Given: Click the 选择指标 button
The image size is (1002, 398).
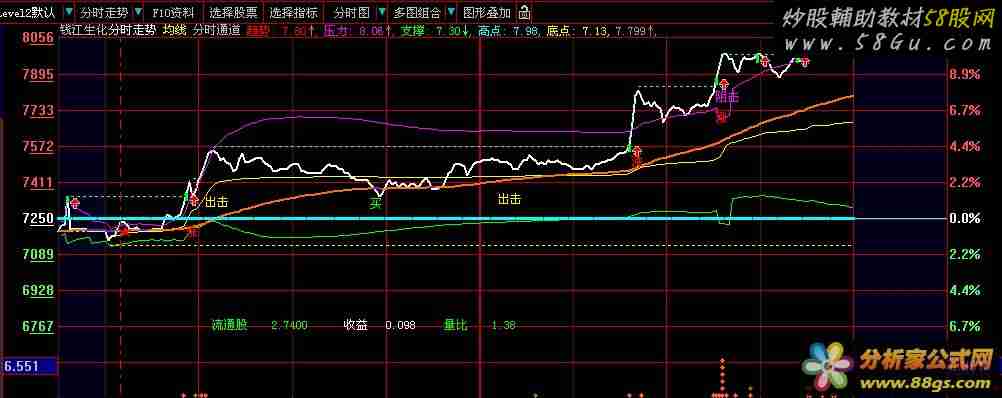Looking at the screenshot, I should click(293, 12).
